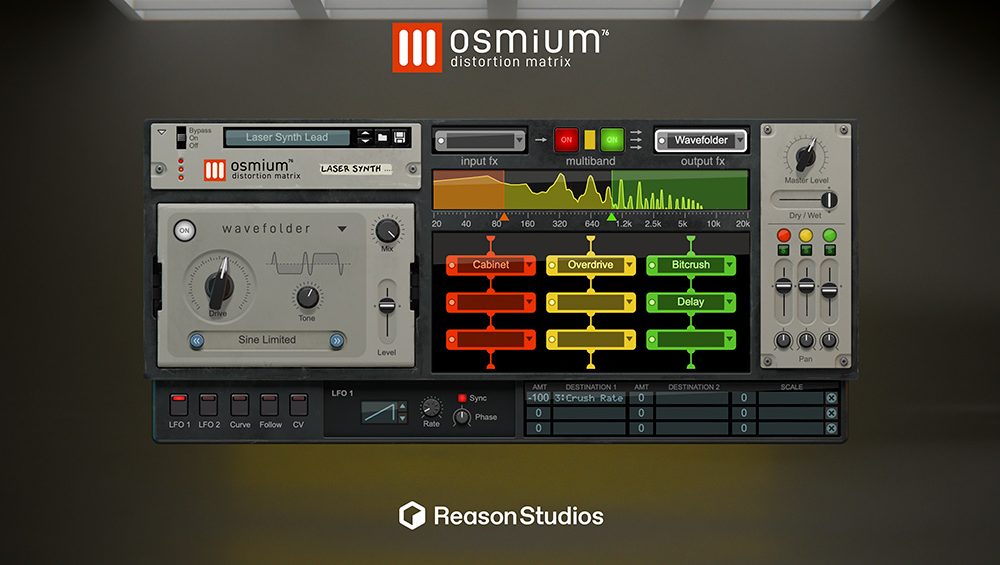This screenshot has height=565, width=1000.
Task: Select the Follow modulation tab button
Action: (269, 404)
